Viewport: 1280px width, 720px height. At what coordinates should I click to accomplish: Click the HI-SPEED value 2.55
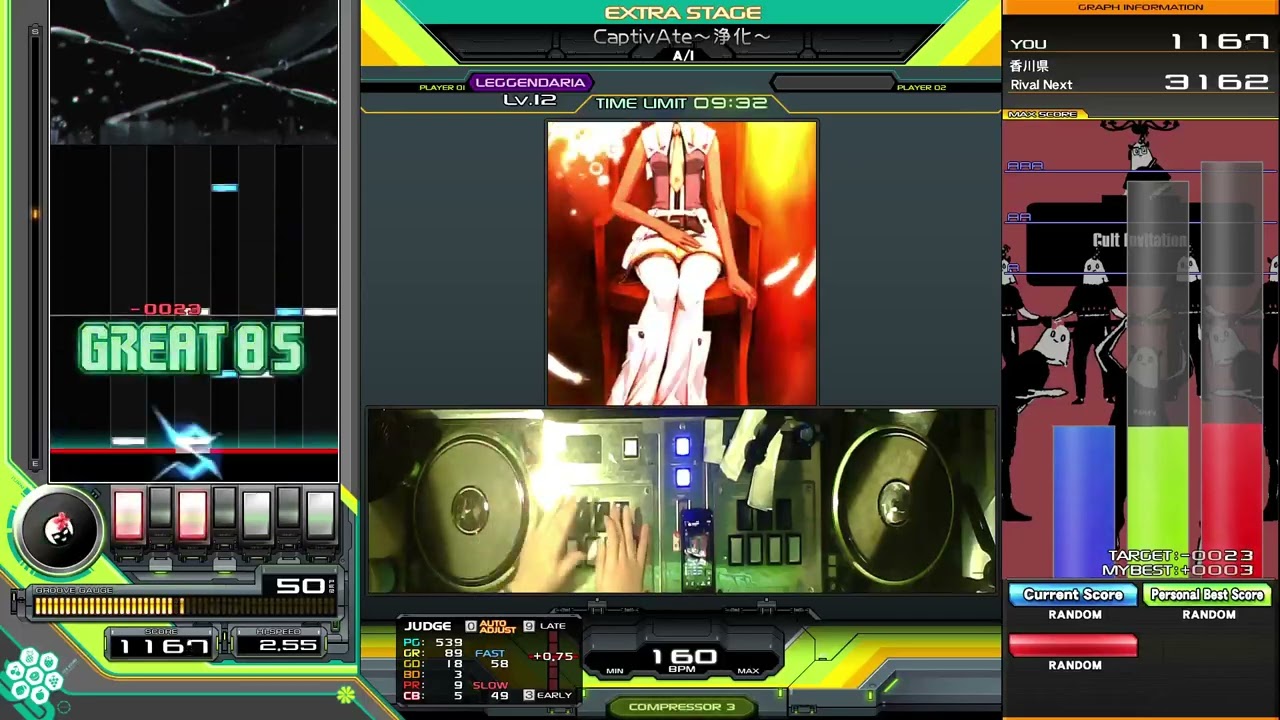click(287, 646)
